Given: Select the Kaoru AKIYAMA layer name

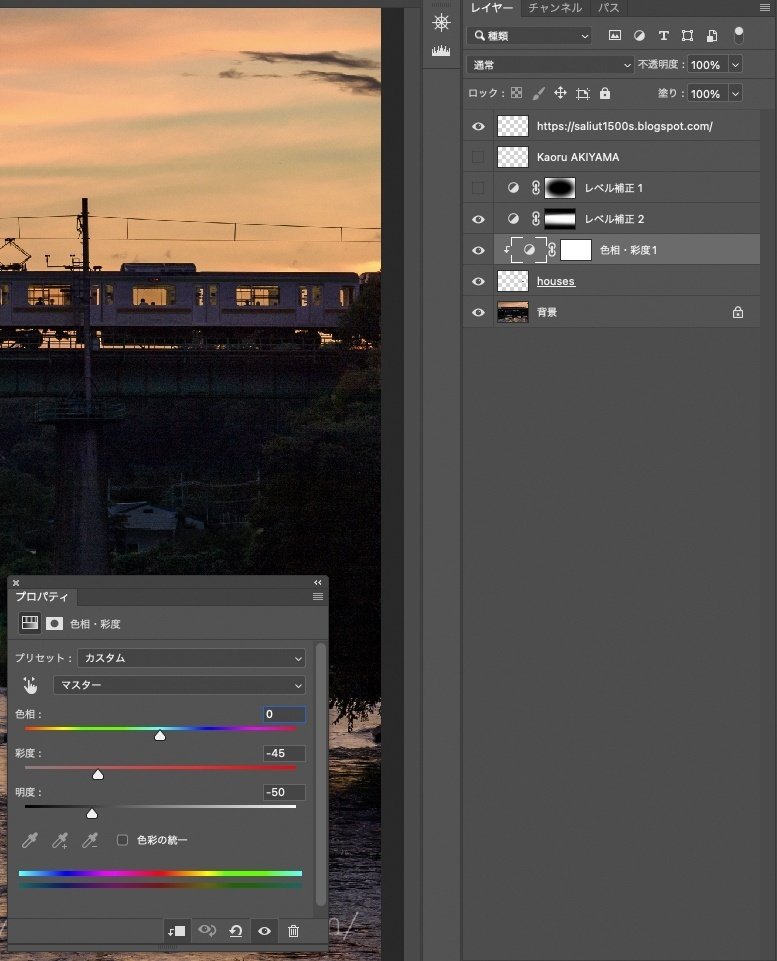Looking at the screenshot, I should (578, 157).
